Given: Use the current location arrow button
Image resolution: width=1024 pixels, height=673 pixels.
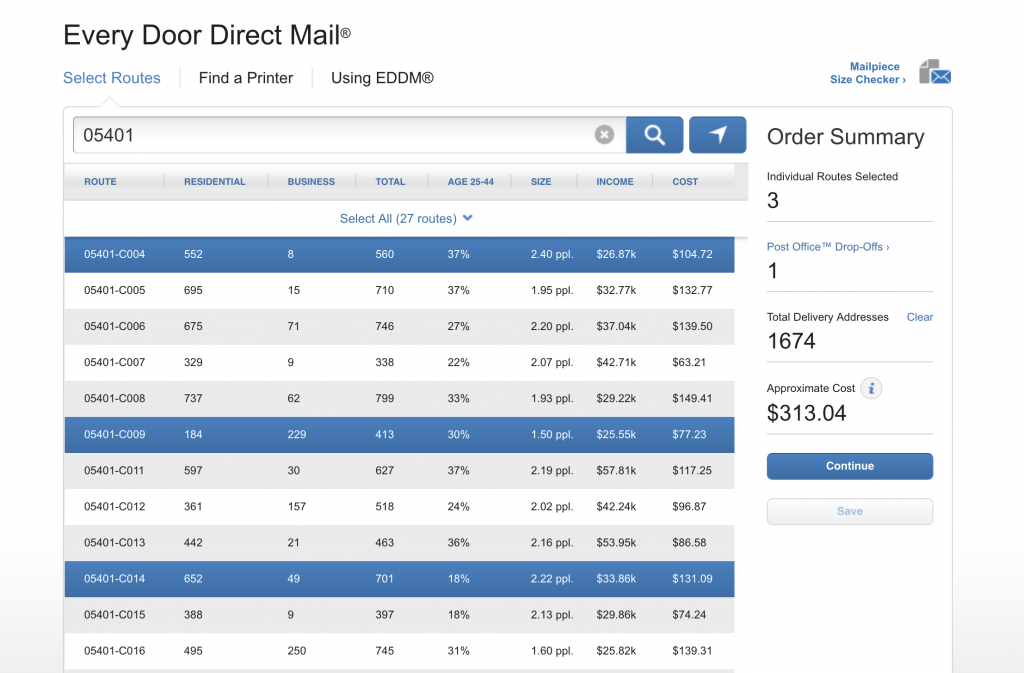Looking at the screenshot, I should pos(718,135).
